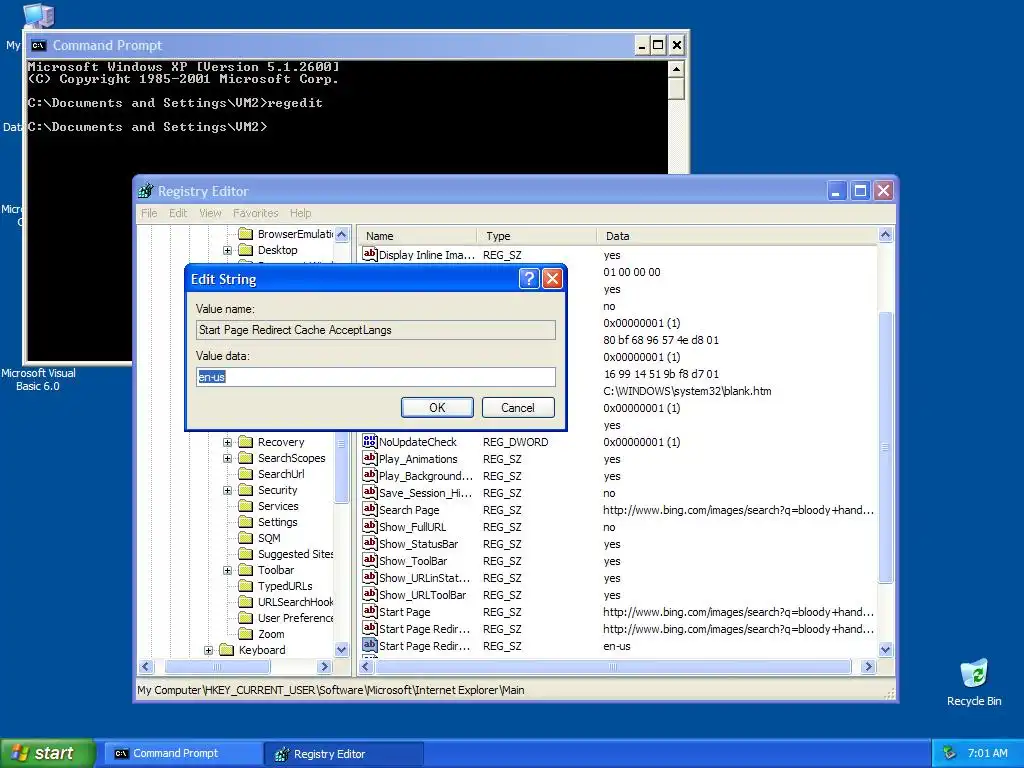Click Registry Editor taskbar button
This screenshot has width=1024, height=768.
click(x=344, y=754)
